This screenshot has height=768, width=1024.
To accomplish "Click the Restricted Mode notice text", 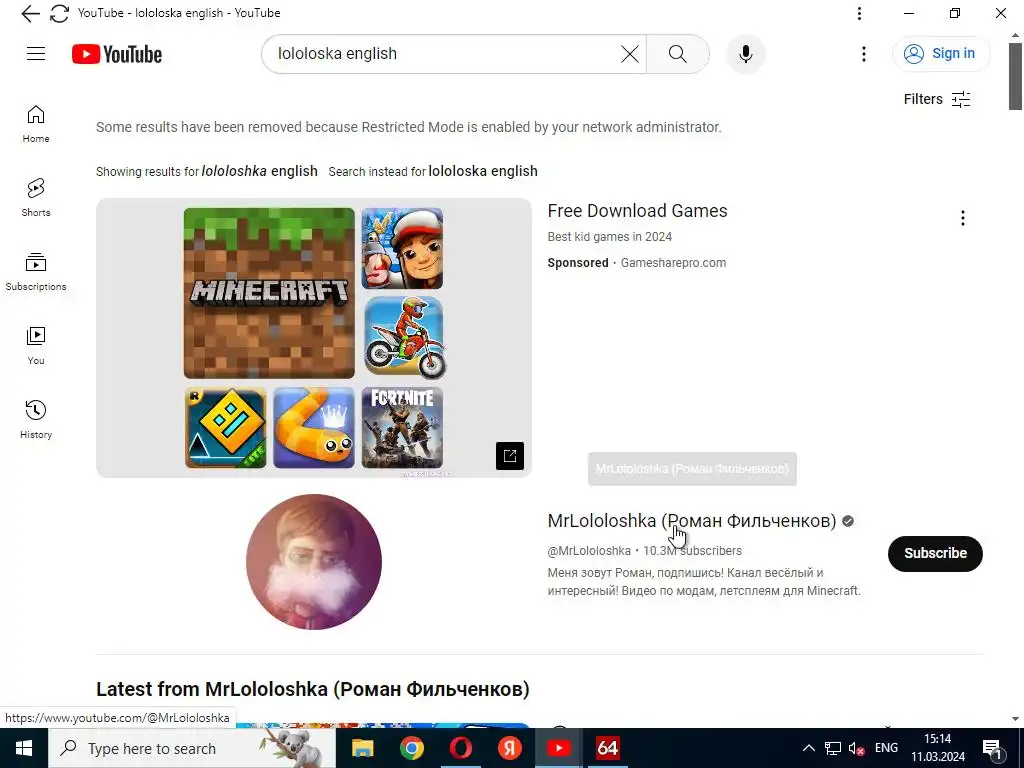I will [409, 127].
